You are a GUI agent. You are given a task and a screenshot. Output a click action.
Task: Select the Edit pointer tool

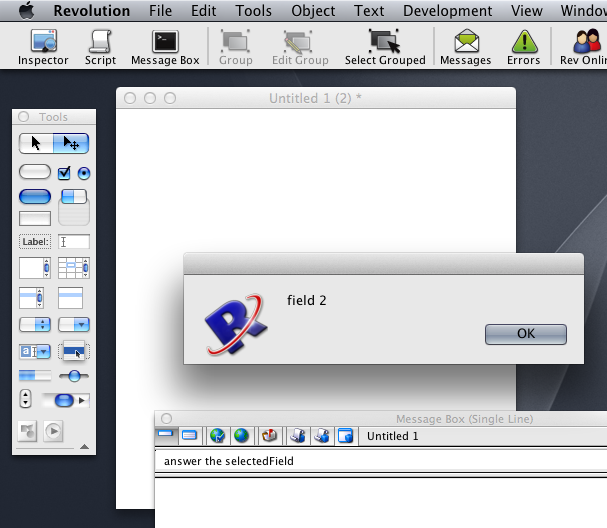(x=72, y=144)
